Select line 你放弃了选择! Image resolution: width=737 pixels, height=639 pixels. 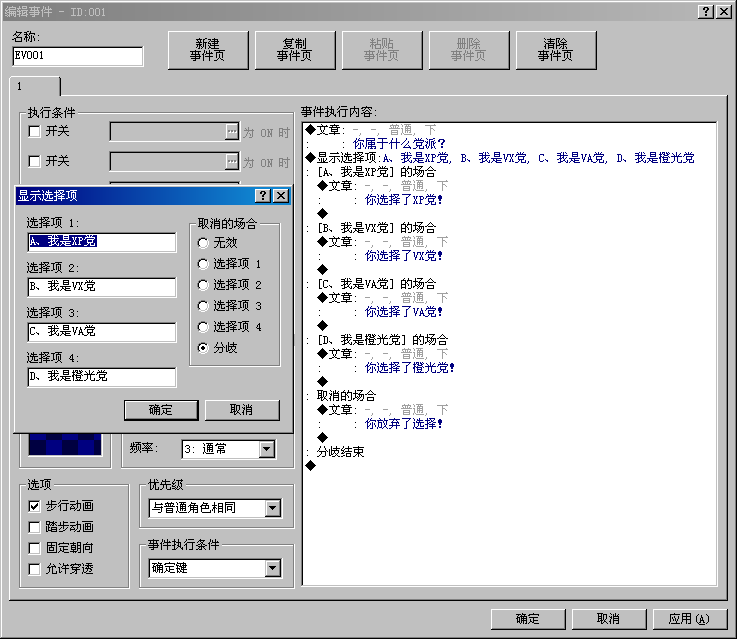pyautogui.click(x=404, y=424)
